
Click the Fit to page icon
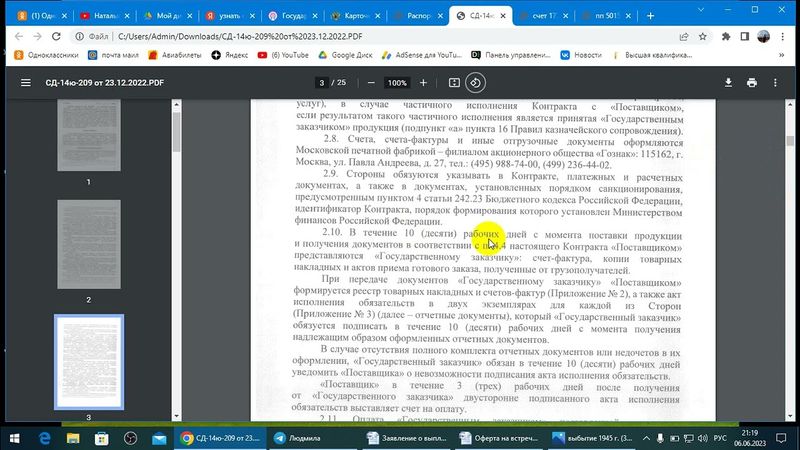click(454, 83)
